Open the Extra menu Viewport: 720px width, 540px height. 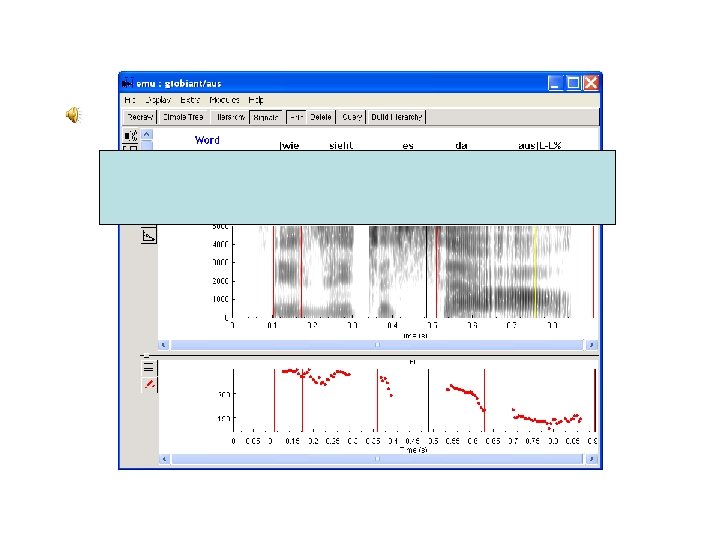[190, 100]
